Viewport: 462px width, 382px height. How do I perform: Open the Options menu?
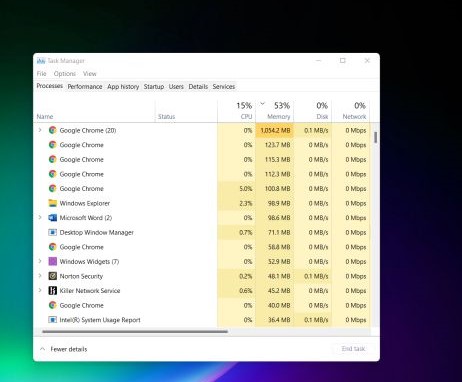pos(65,74)
